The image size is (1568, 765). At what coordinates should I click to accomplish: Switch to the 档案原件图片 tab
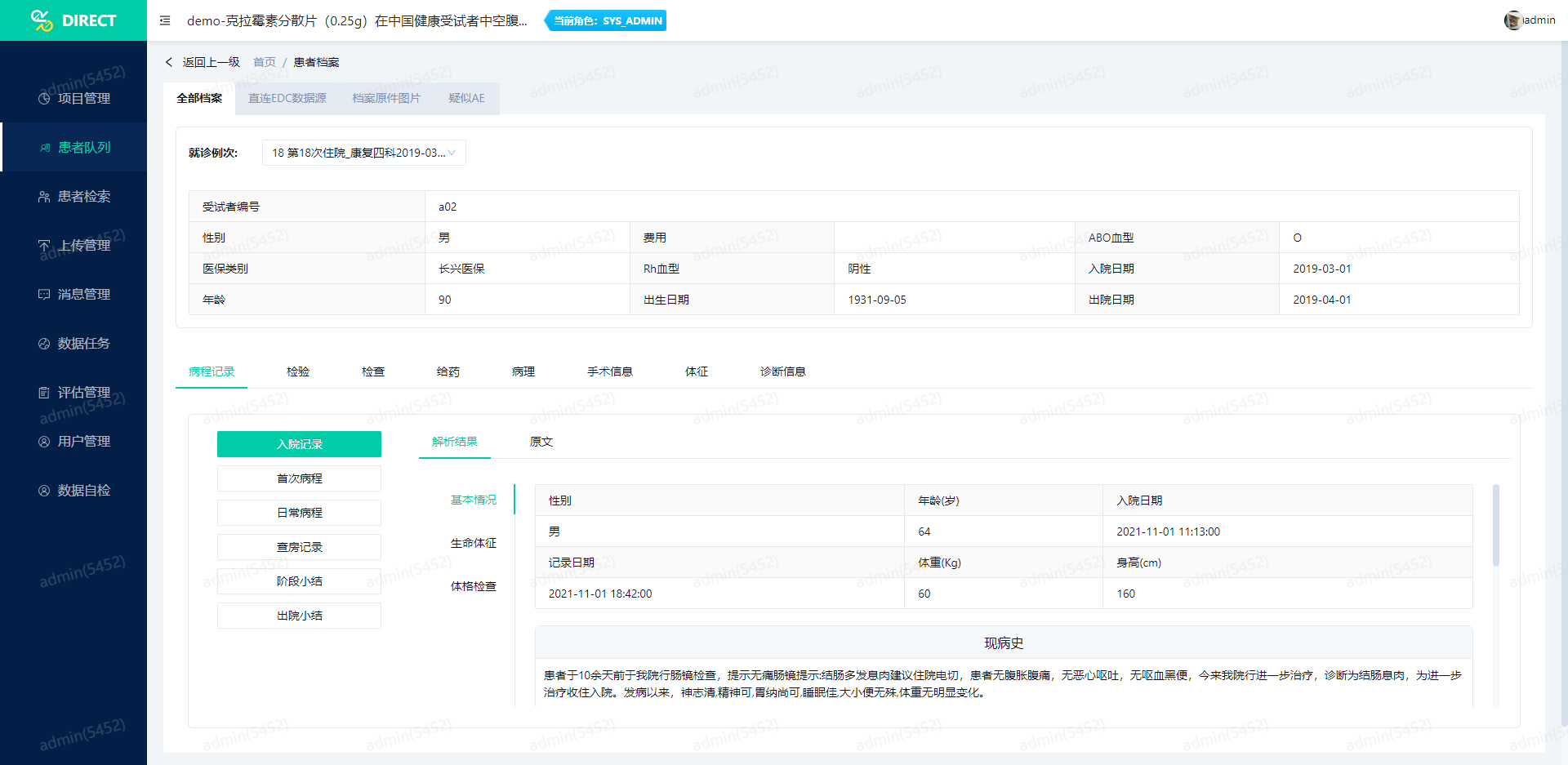click(386, 98)
